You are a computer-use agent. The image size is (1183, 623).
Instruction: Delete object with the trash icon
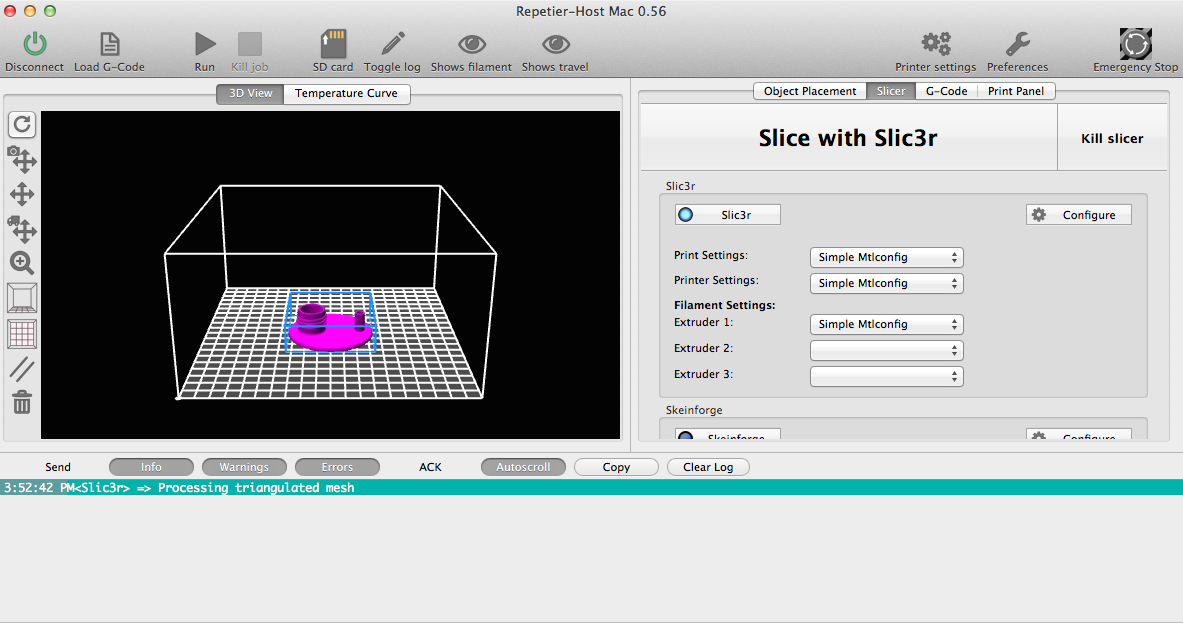22,402
